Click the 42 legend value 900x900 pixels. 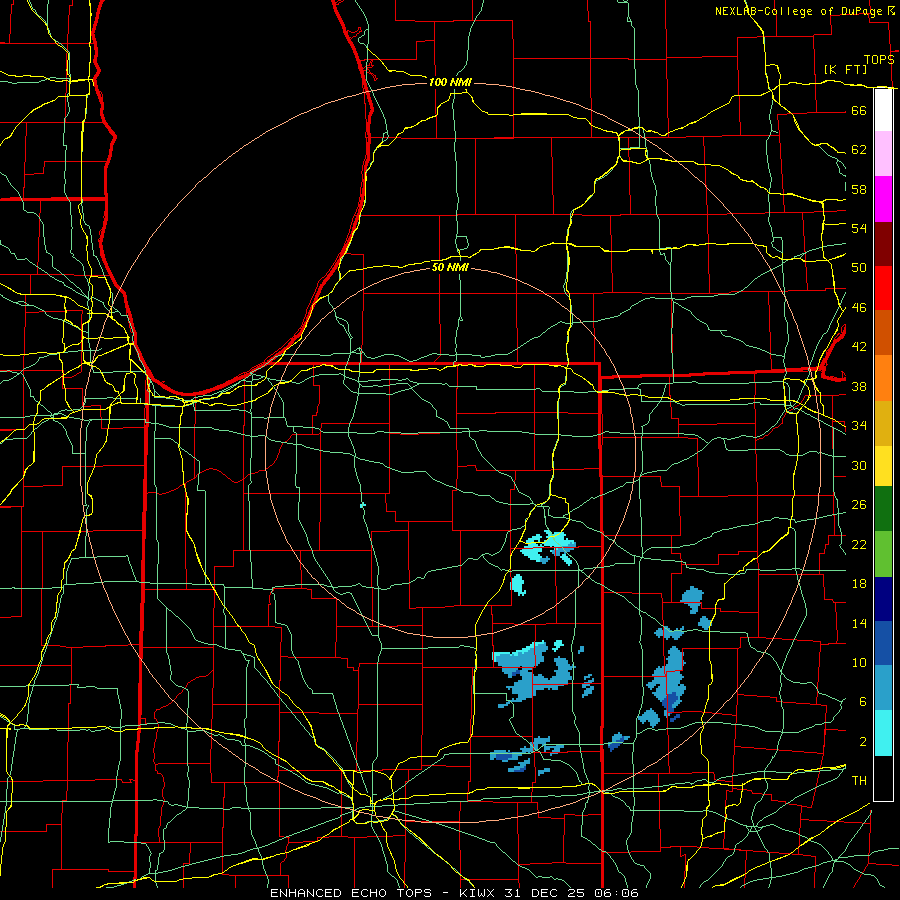click(859, 347)
